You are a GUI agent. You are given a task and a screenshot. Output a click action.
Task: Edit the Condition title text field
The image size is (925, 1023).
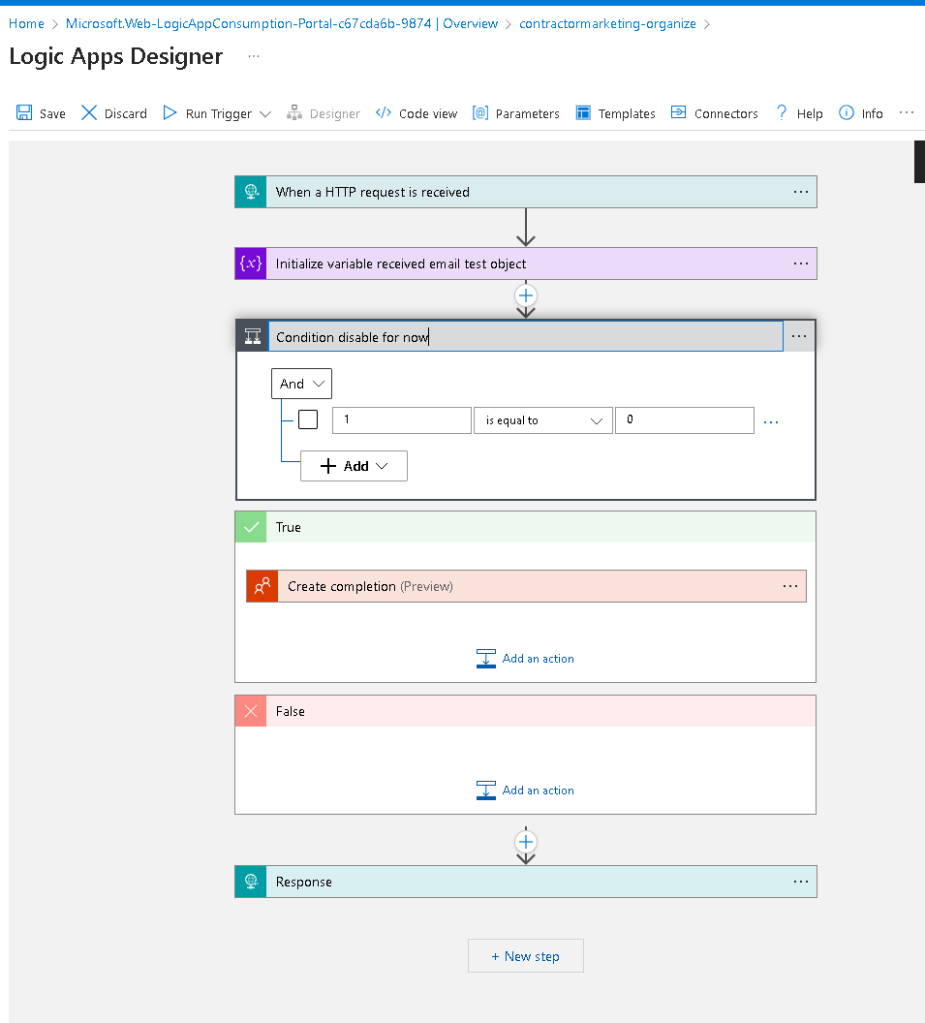coord(526,337)
